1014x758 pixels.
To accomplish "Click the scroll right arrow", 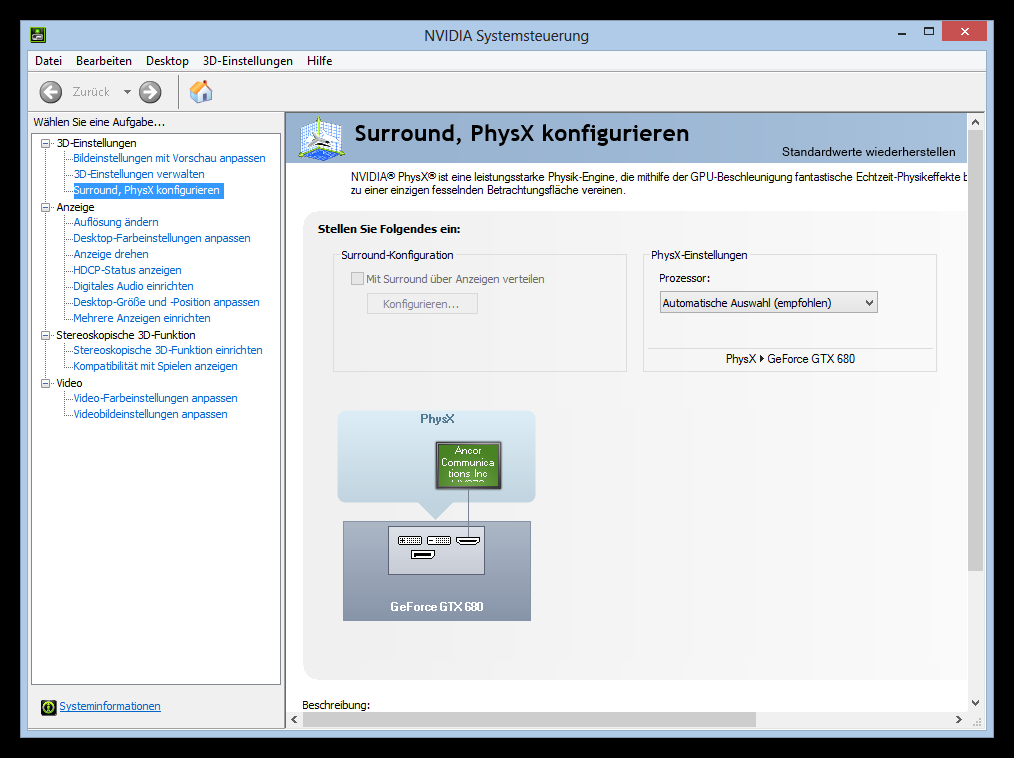I will 959,719.
